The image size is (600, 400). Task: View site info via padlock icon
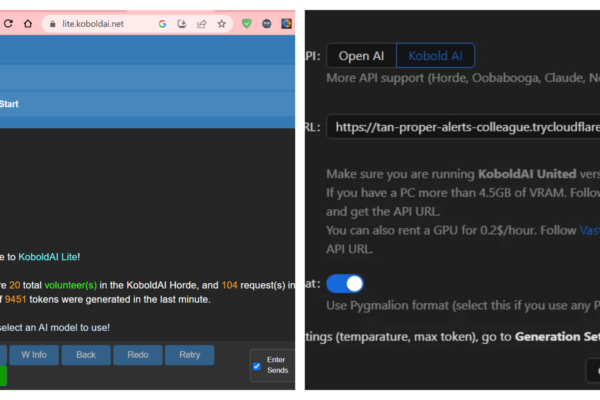click(53, 24)
